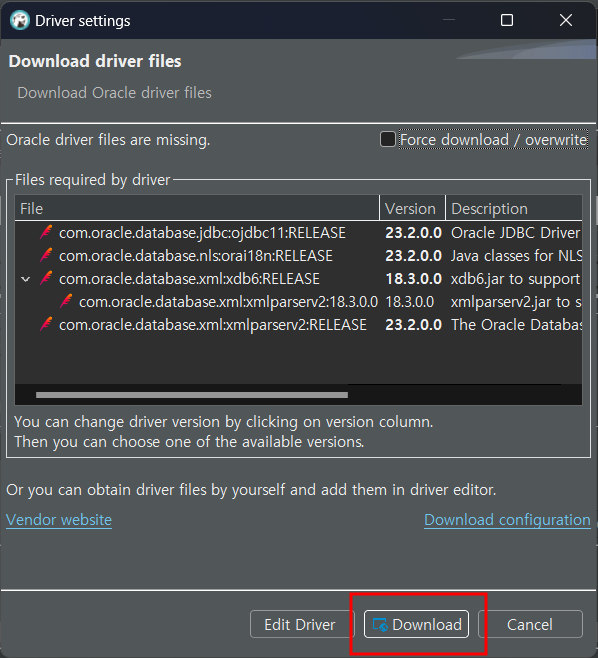This screenshot has height=658, width=598.
Task: Click the horizontal scrollbar in files list
Action: coord(192,395)
